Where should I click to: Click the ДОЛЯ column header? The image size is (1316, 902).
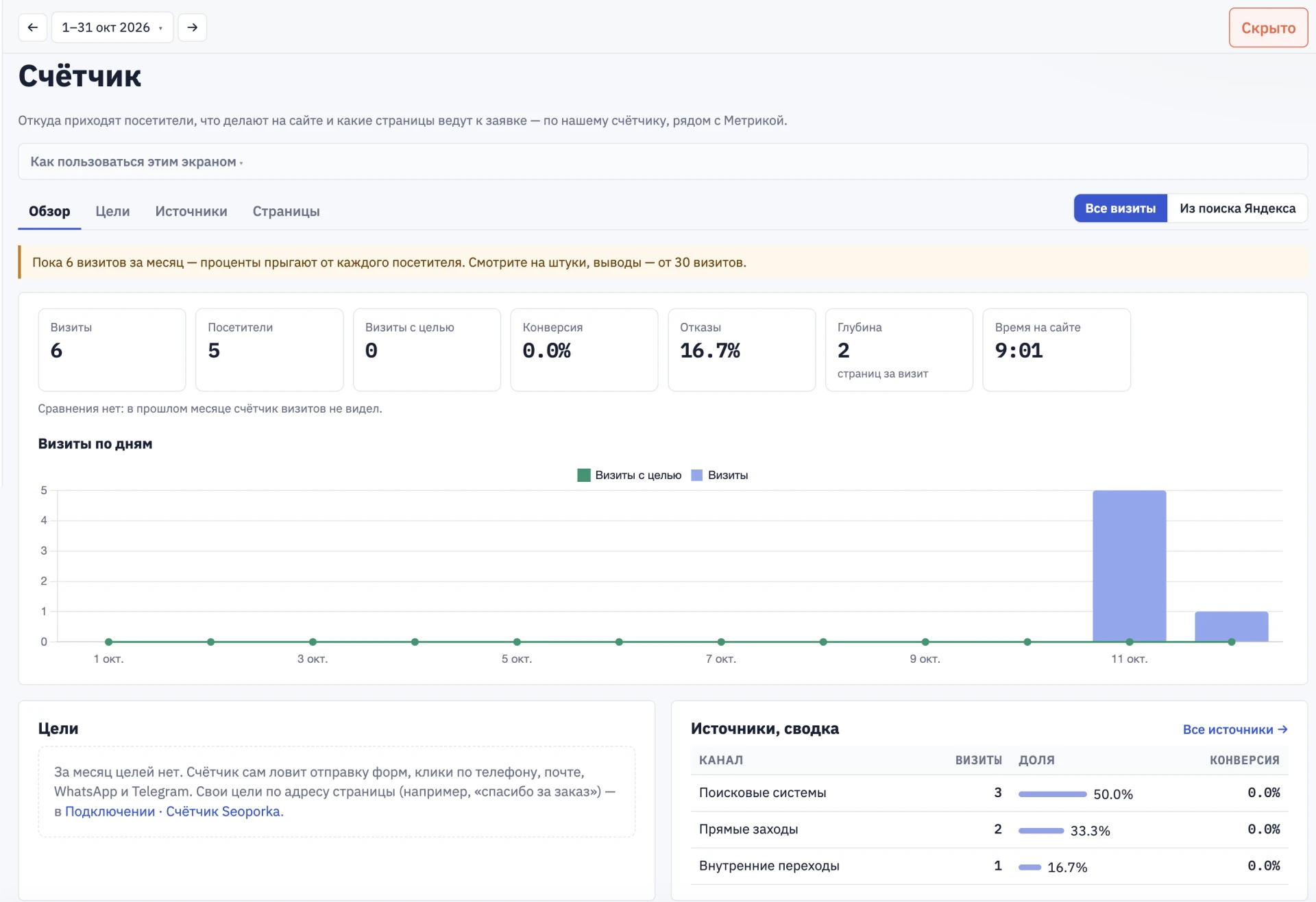coord(1036,760)
